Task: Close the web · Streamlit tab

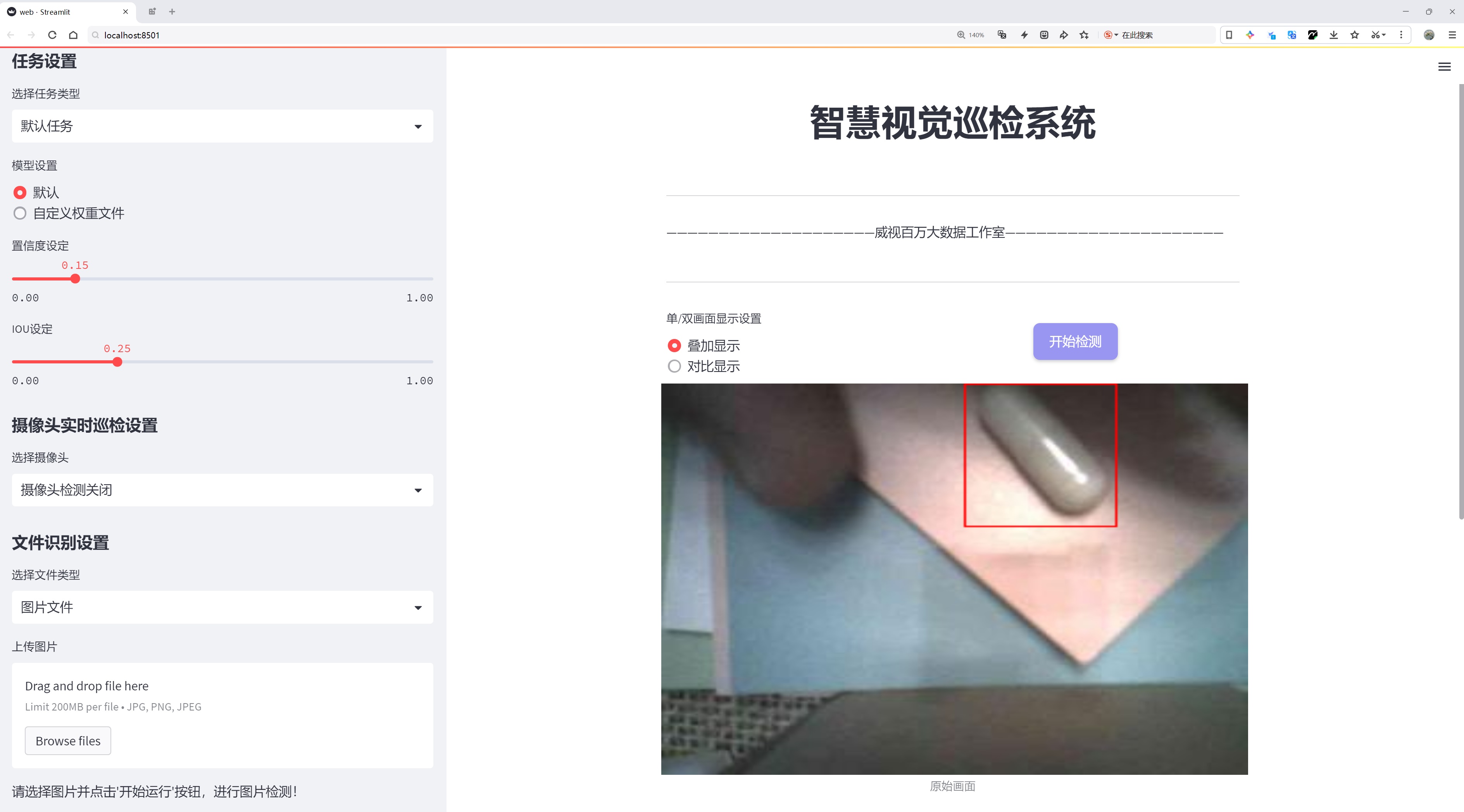Action: pos(126,11)
